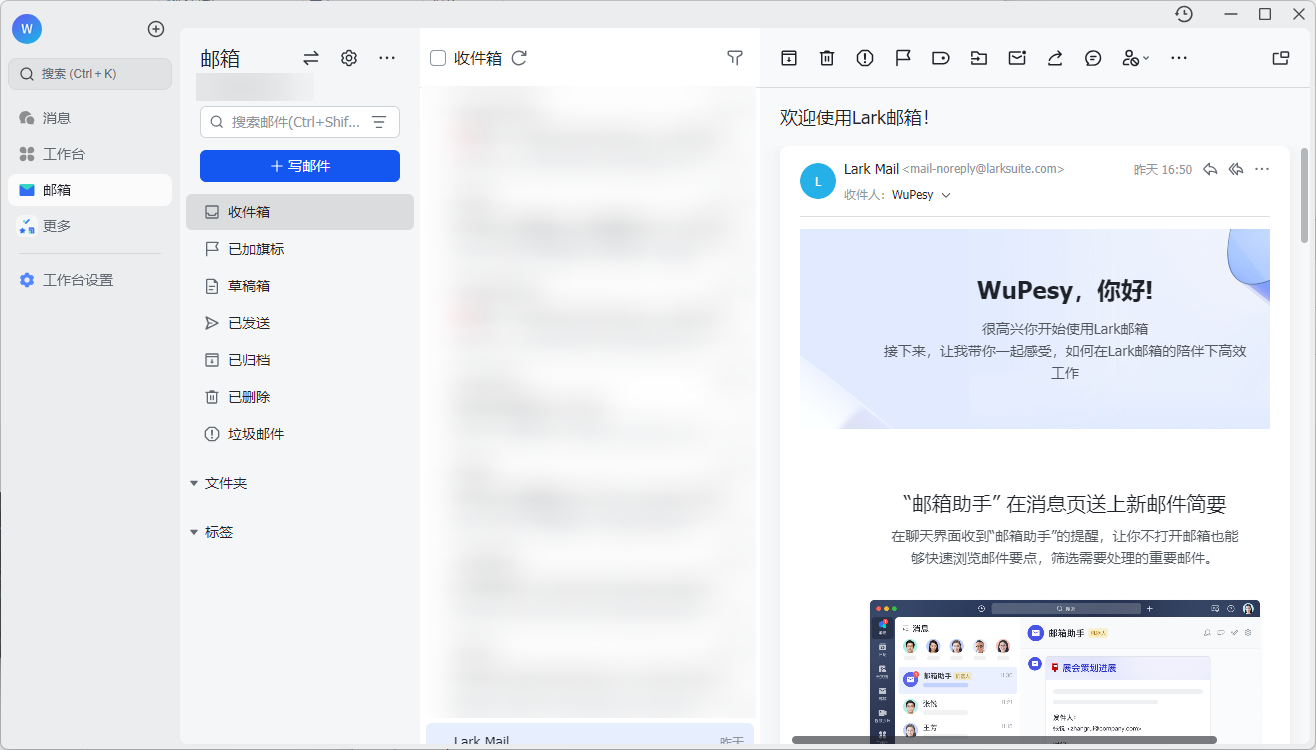Collapse the 标签 labels section

click(x=194, y=532)
